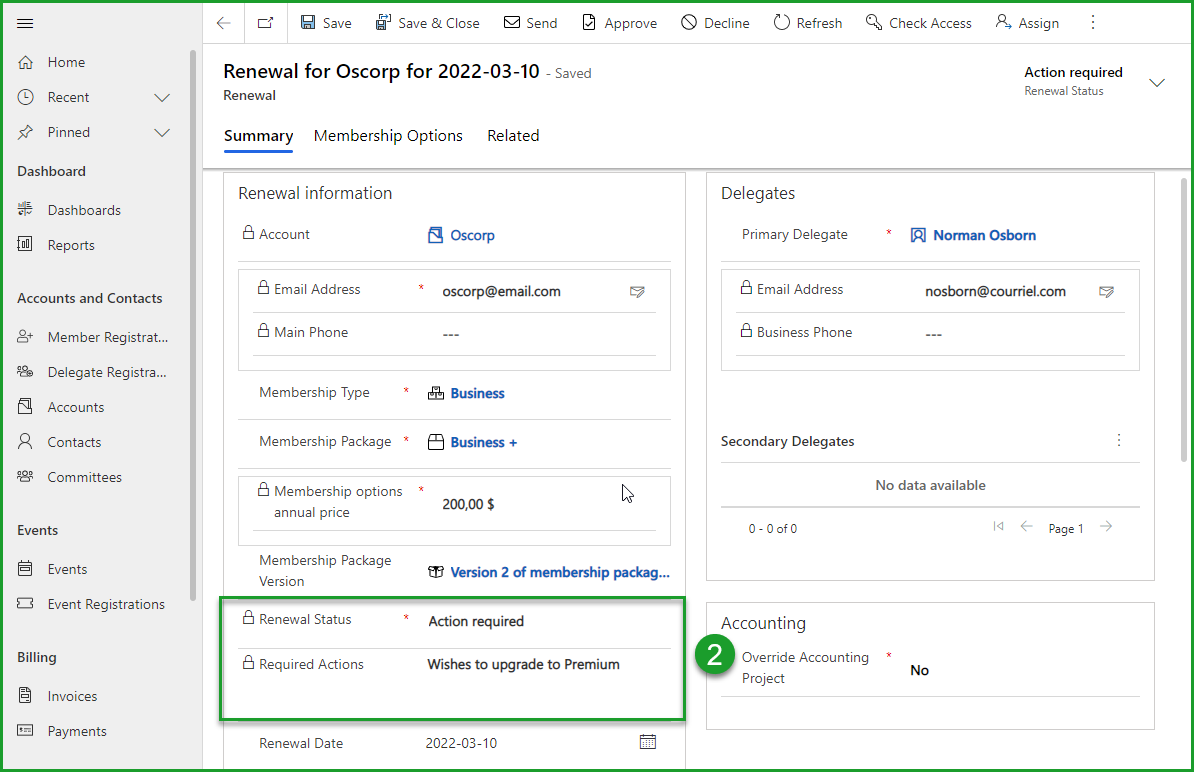Click the email icon next to nosborn@courriel.com
Screen dimensions: 1194x772
[1106, 292]
